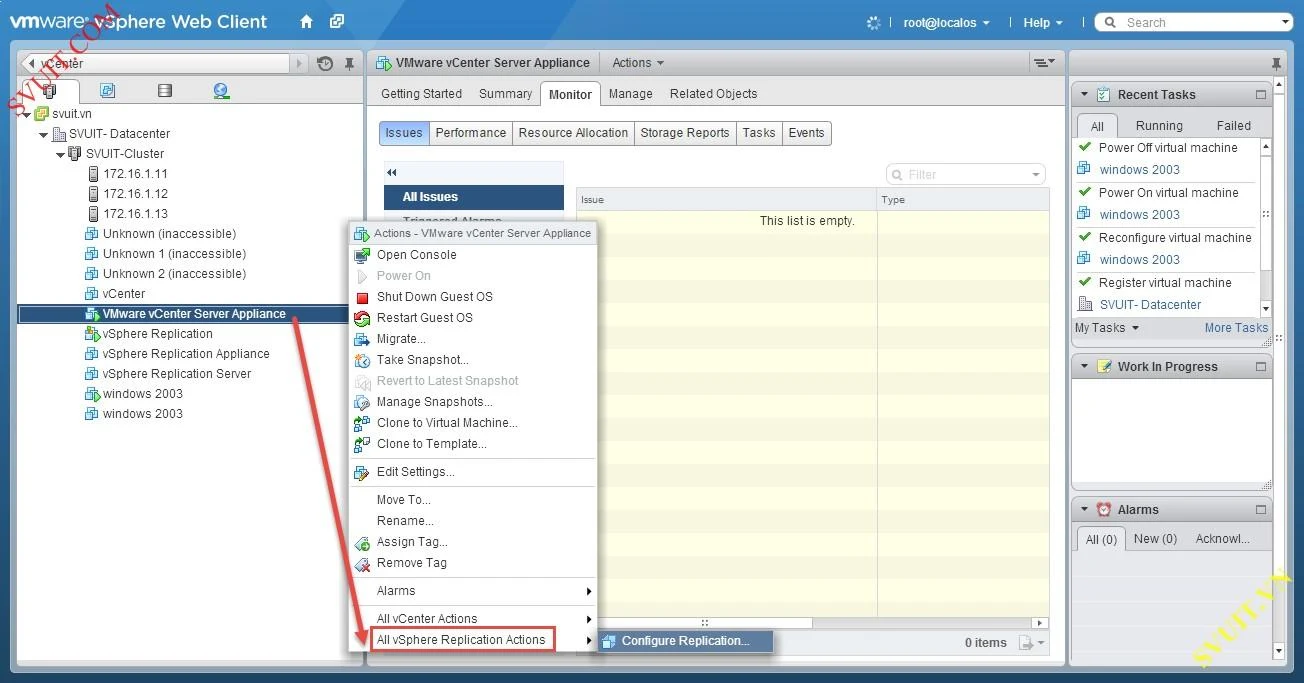The height and width of the screenshot is (683, 1304).
Task: Click the SVUIT- Datacenter link in Recent Tasks
Action: (1150, 305)
